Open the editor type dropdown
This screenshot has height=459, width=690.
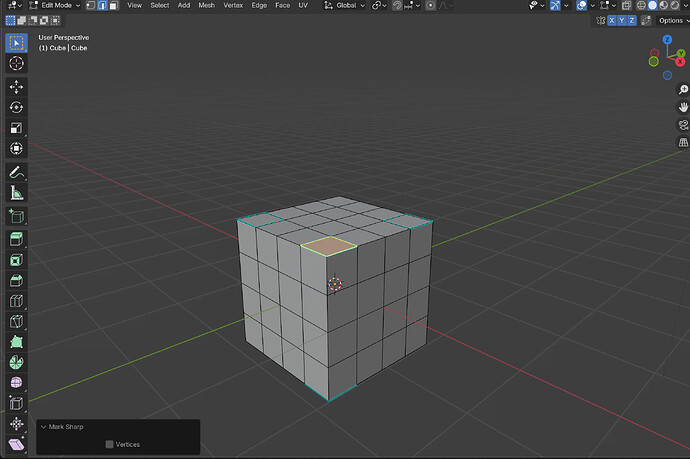pyautogui.click(x=15, y=5)
